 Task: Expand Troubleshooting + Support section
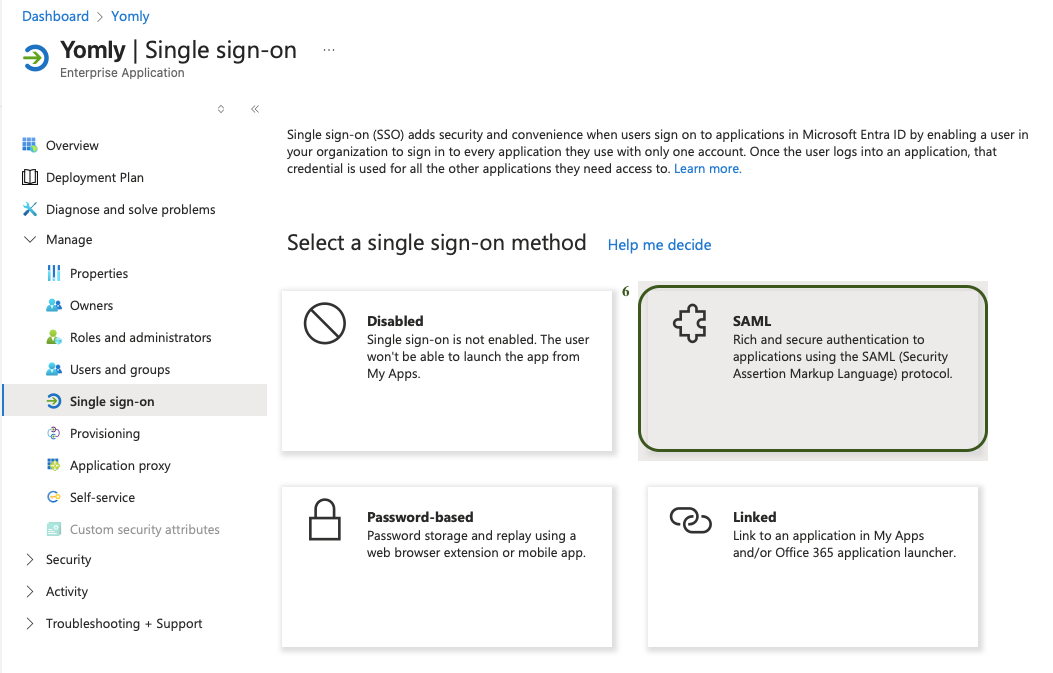click(x=30, y=624)
